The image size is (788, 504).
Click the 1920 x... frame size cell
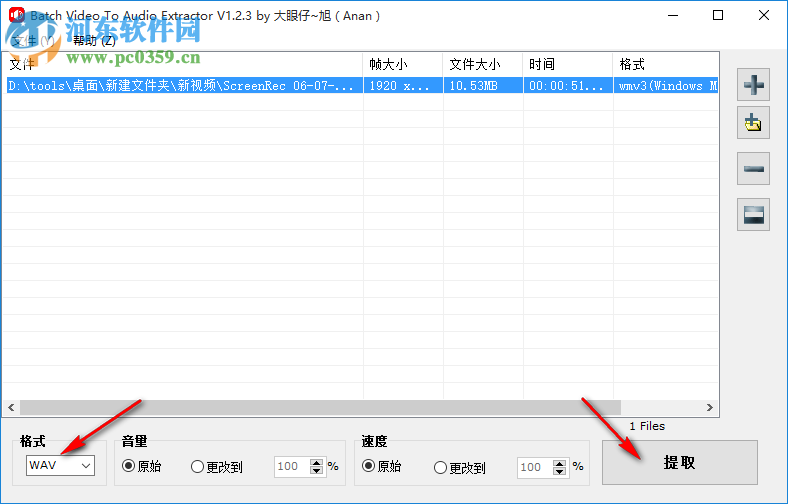click(x=403, y=85)
